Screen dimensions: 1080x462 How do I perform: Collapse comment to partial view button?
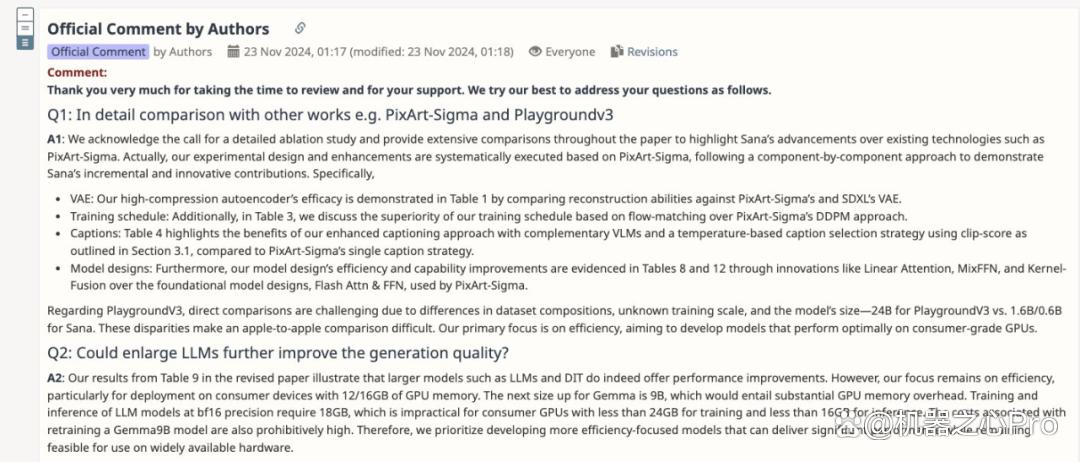pos(25,28)
